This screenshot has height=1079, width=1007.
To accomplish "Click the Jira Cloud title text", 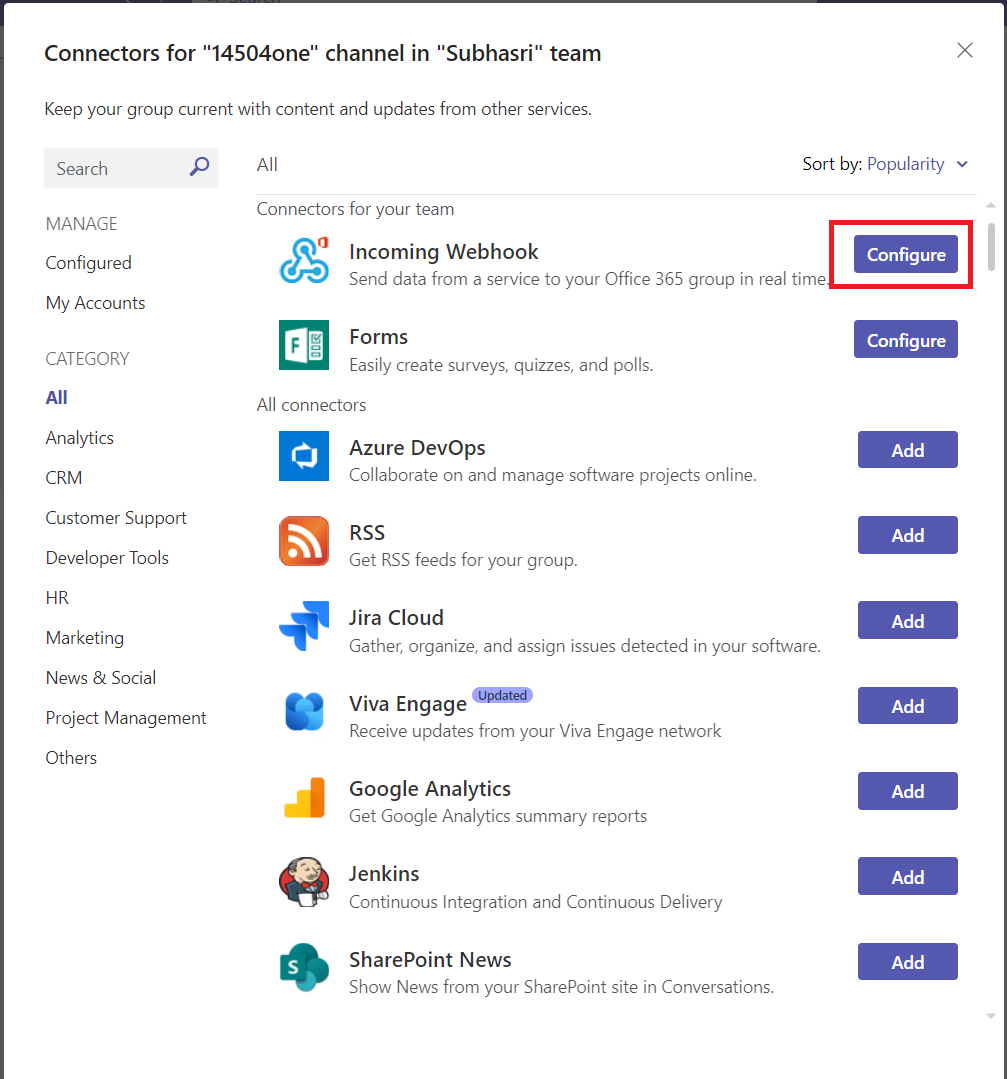I will (x=396, y=618).
